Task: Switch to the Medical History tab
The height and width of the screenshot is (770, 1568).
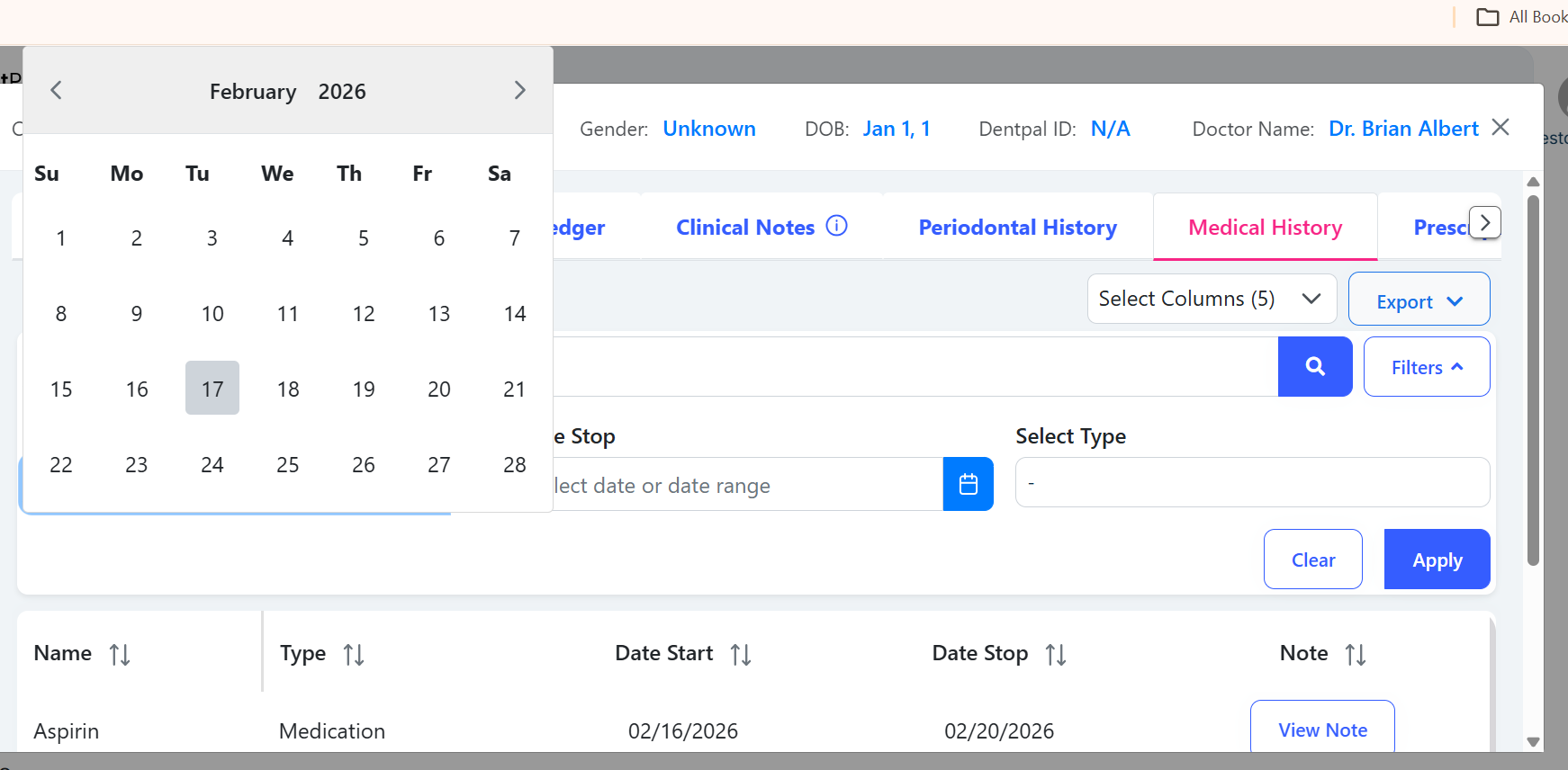Action: click(x=1265, y=228)
